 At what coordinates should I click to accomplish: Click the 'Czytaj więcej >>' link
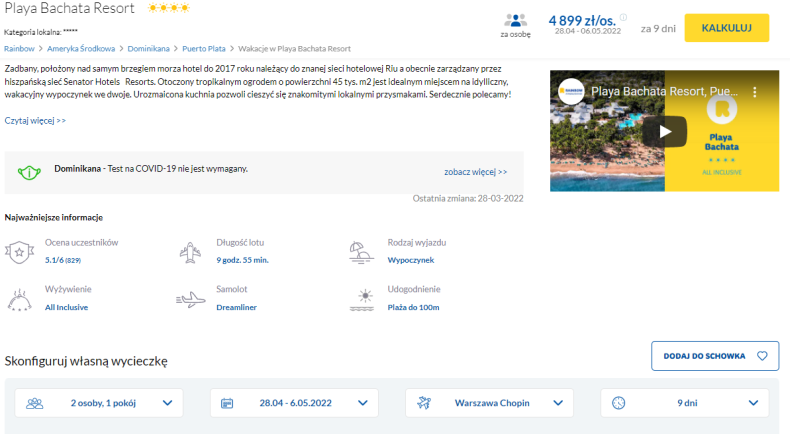pyautogui.click(x=35, y=120)
